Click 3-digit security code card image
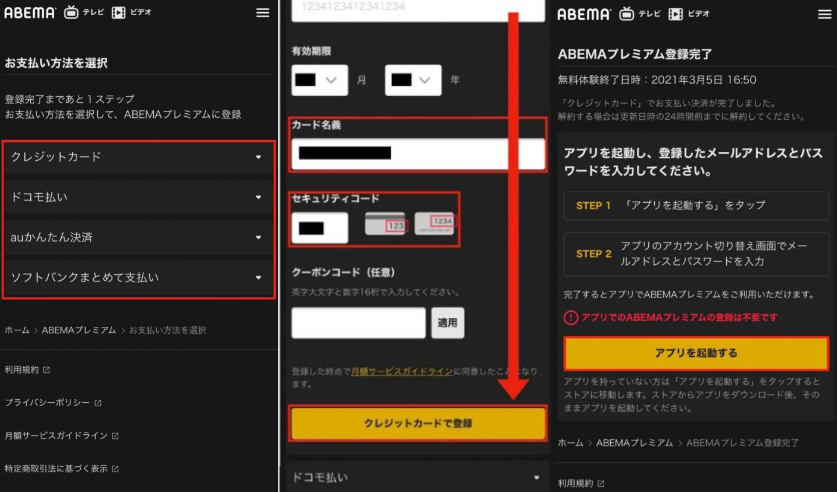The height and width of the screenshot is (492, 837). (385, 224)
